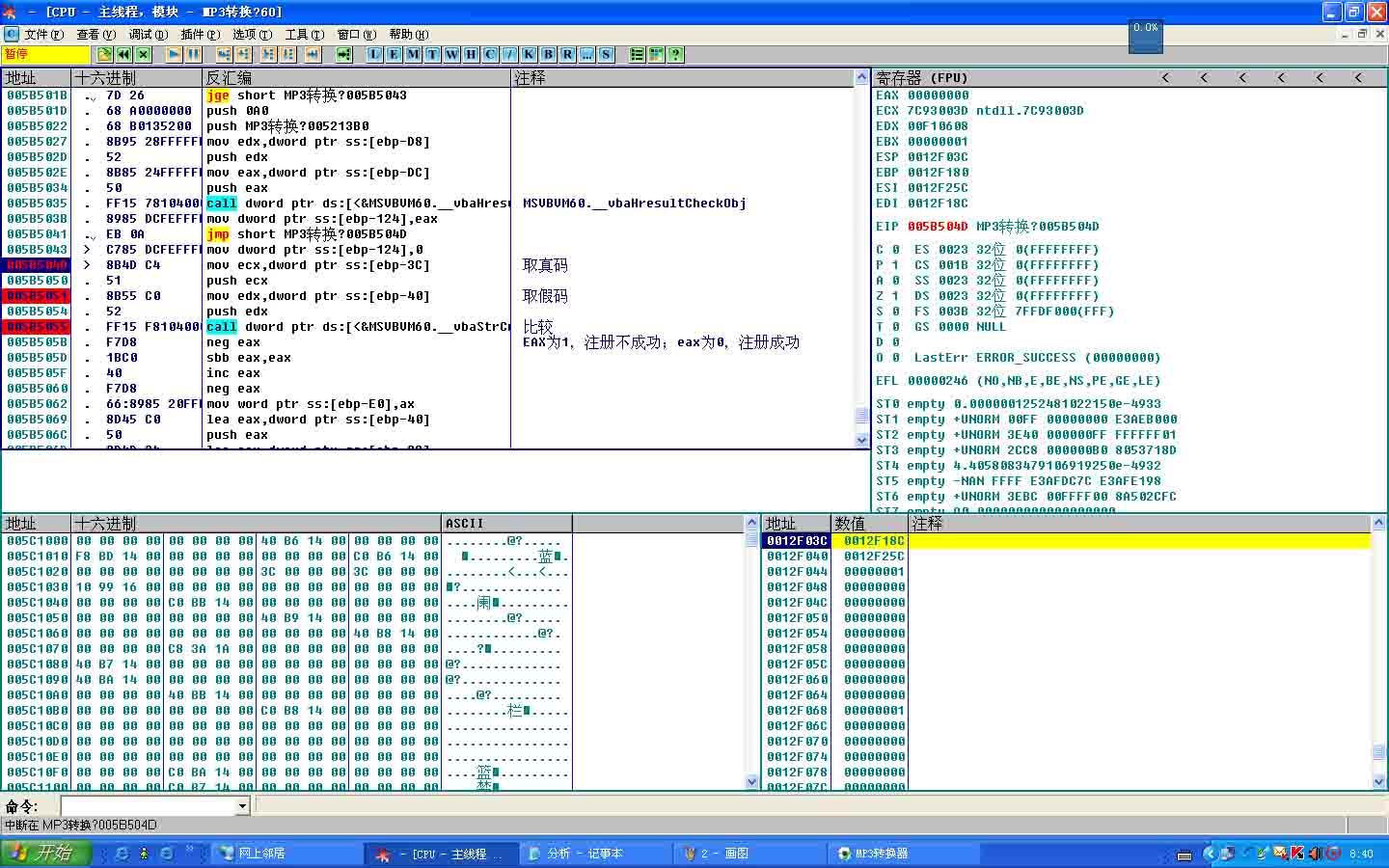The width and height of the screenshot is (1389, 868).
Task: Click the disassembly pane scroll-up arrow
Action: [x=862, y=77]
